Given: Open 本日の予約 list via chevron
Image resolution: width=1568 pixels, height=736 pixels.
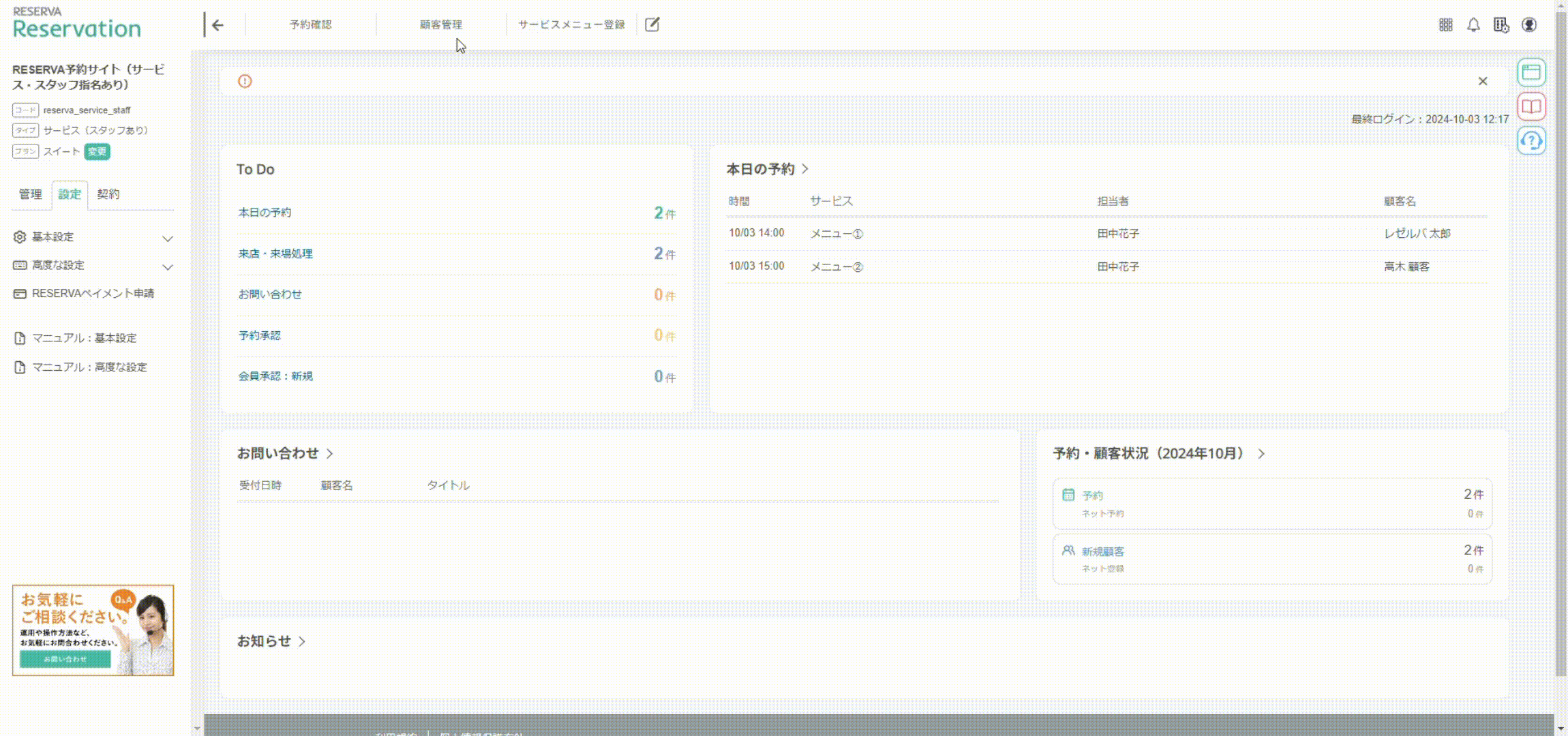Looking at the screenshot, I should click(x=805, y=169).
